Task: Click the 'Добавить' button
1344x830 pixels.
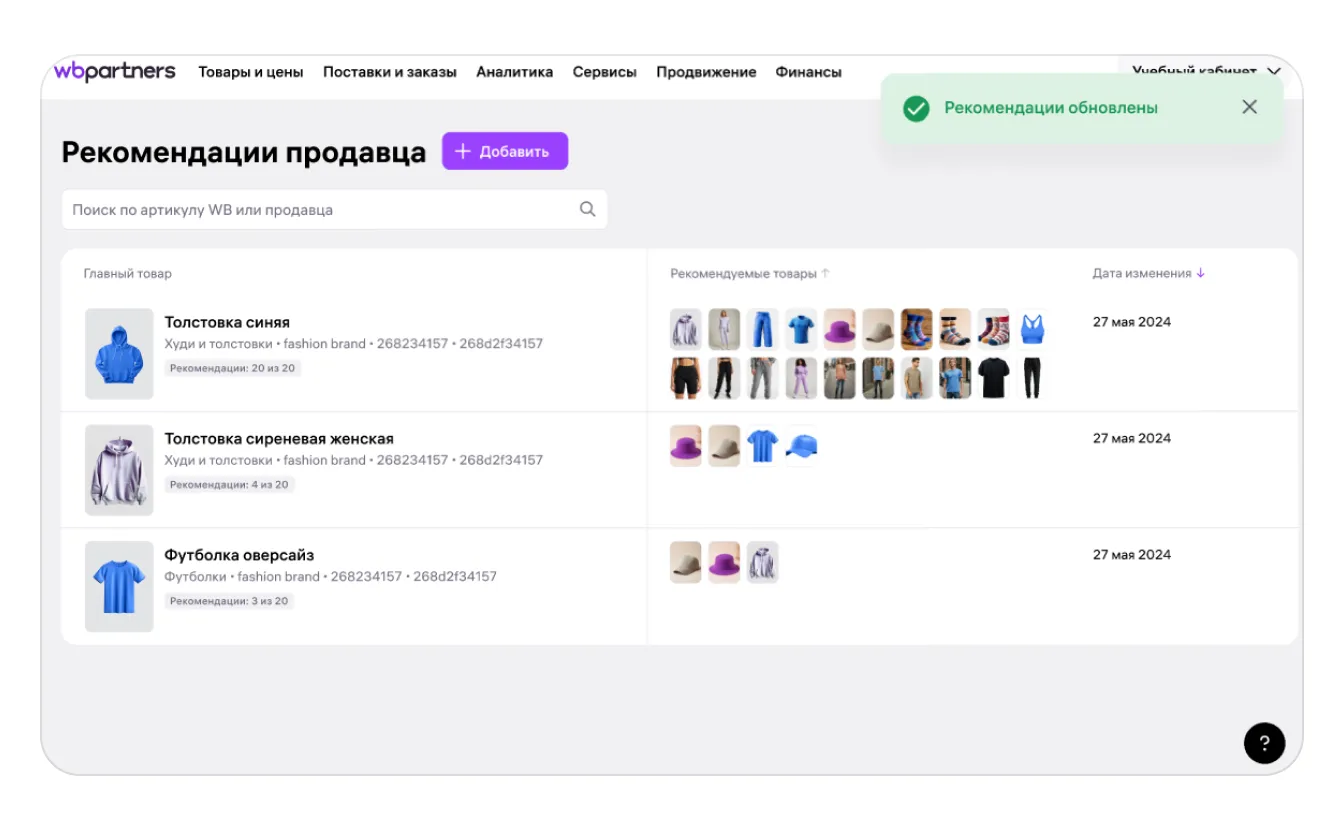Action: point(505,151)
